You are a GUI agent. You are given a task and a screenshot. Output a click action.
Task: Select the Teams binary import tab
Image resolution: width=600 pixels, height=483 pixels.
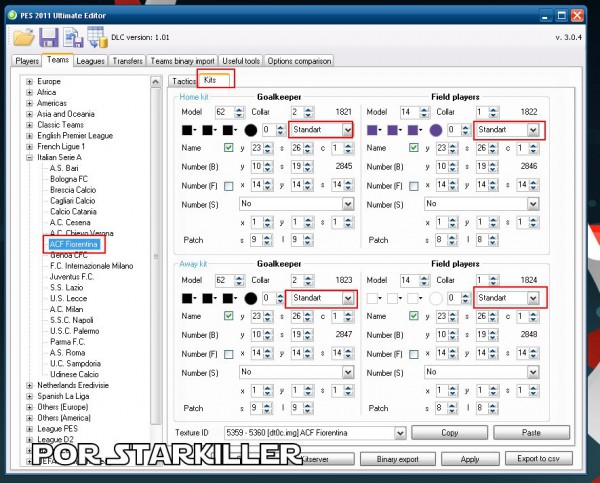click(x=182, y=61)
